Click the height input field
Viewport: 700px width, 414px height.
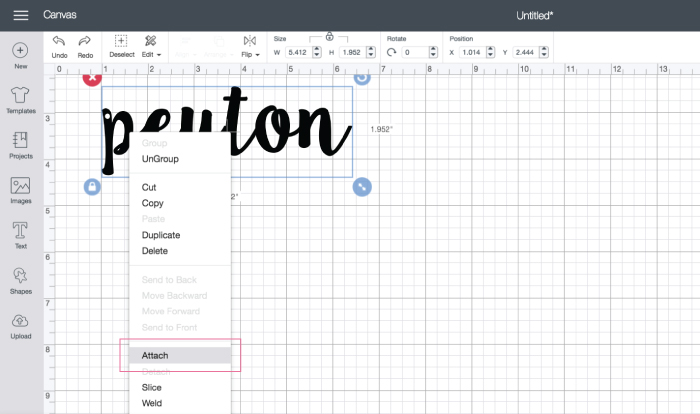tap(352, 52)
